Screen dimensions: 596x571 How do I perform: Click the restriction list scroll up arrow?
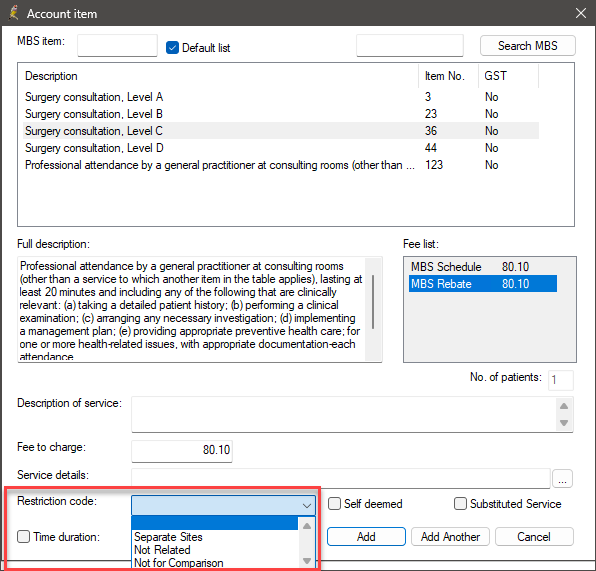click(x=307, y=526)
